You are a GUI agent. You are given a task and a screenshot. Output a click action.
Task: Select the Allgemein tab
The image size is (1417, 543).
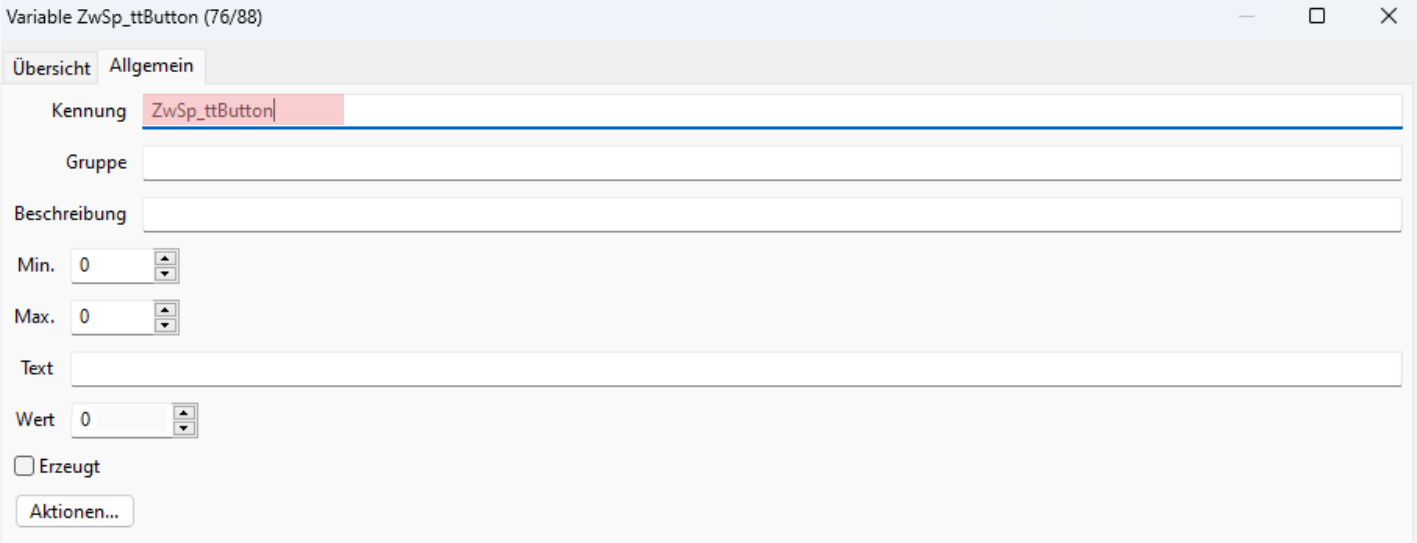pos(151,66)
